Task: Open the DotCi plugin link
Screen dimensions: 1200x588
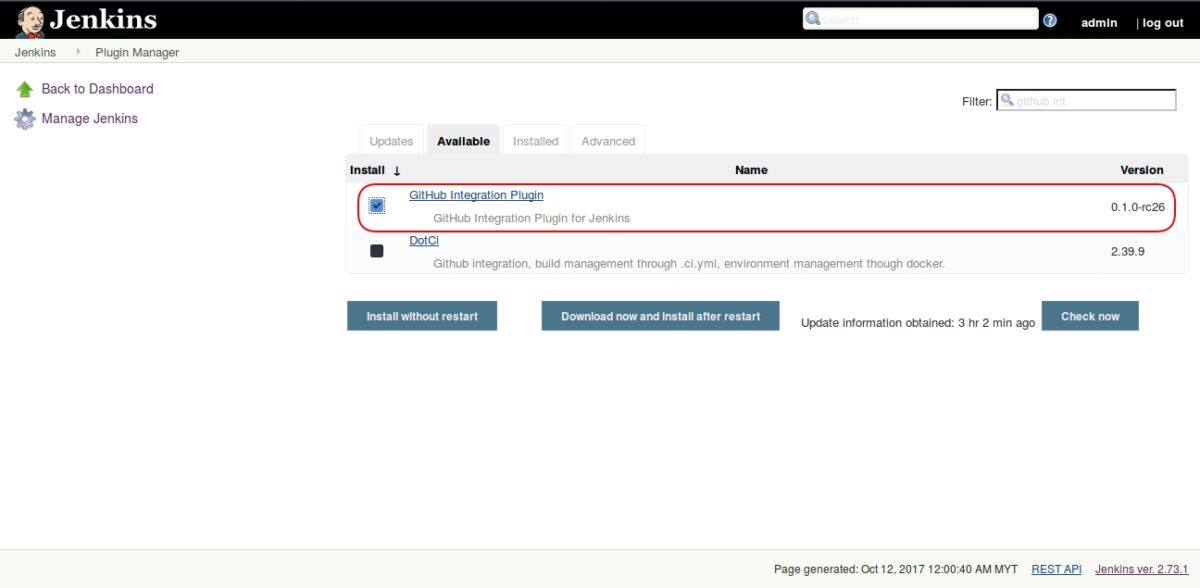Action: [424, 241]
